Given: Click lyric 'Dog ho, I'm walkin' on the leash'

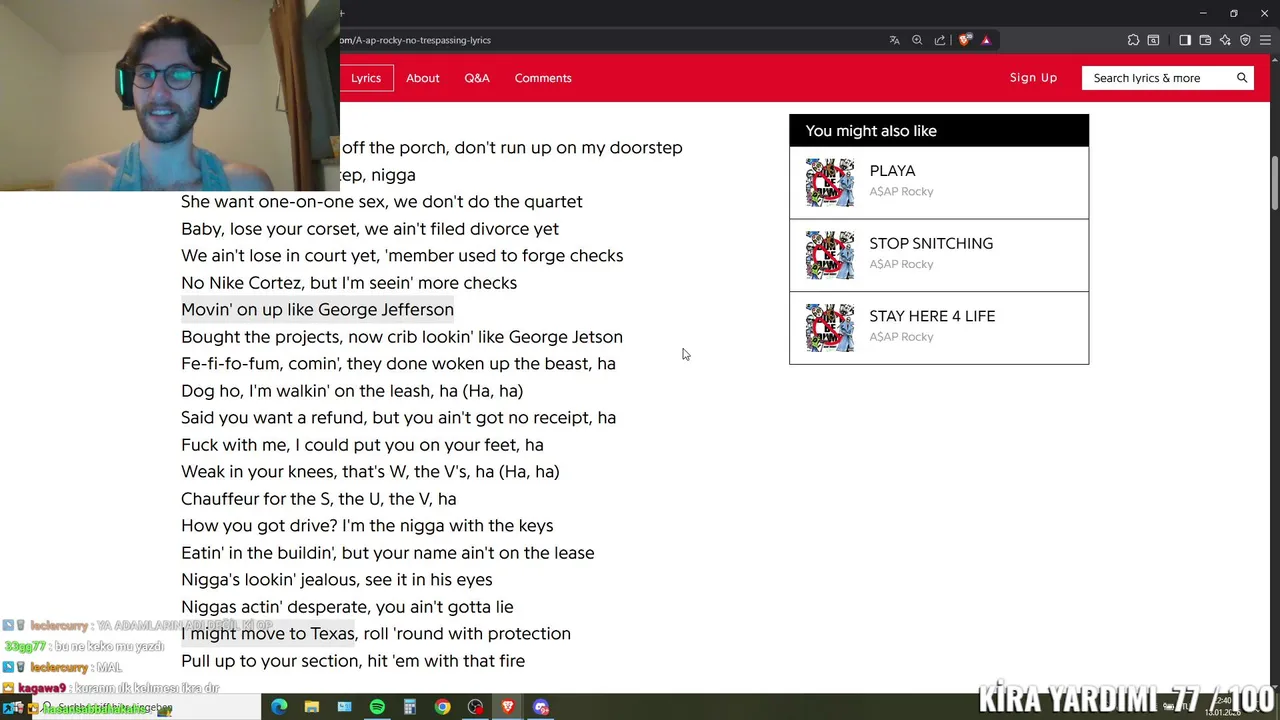Looking at the screenshot, I should pos(352,391).
